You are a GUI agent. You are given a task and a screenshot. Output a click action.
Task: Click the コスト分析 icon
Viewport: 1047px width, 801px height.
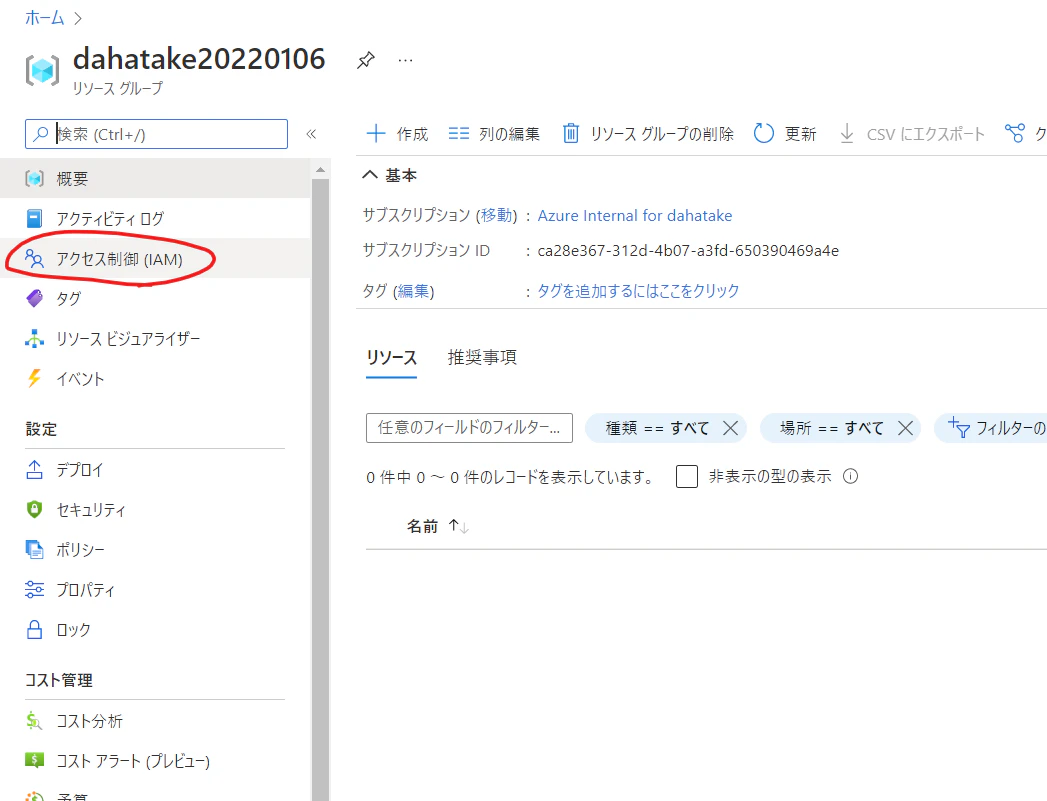tap(34, 721)
